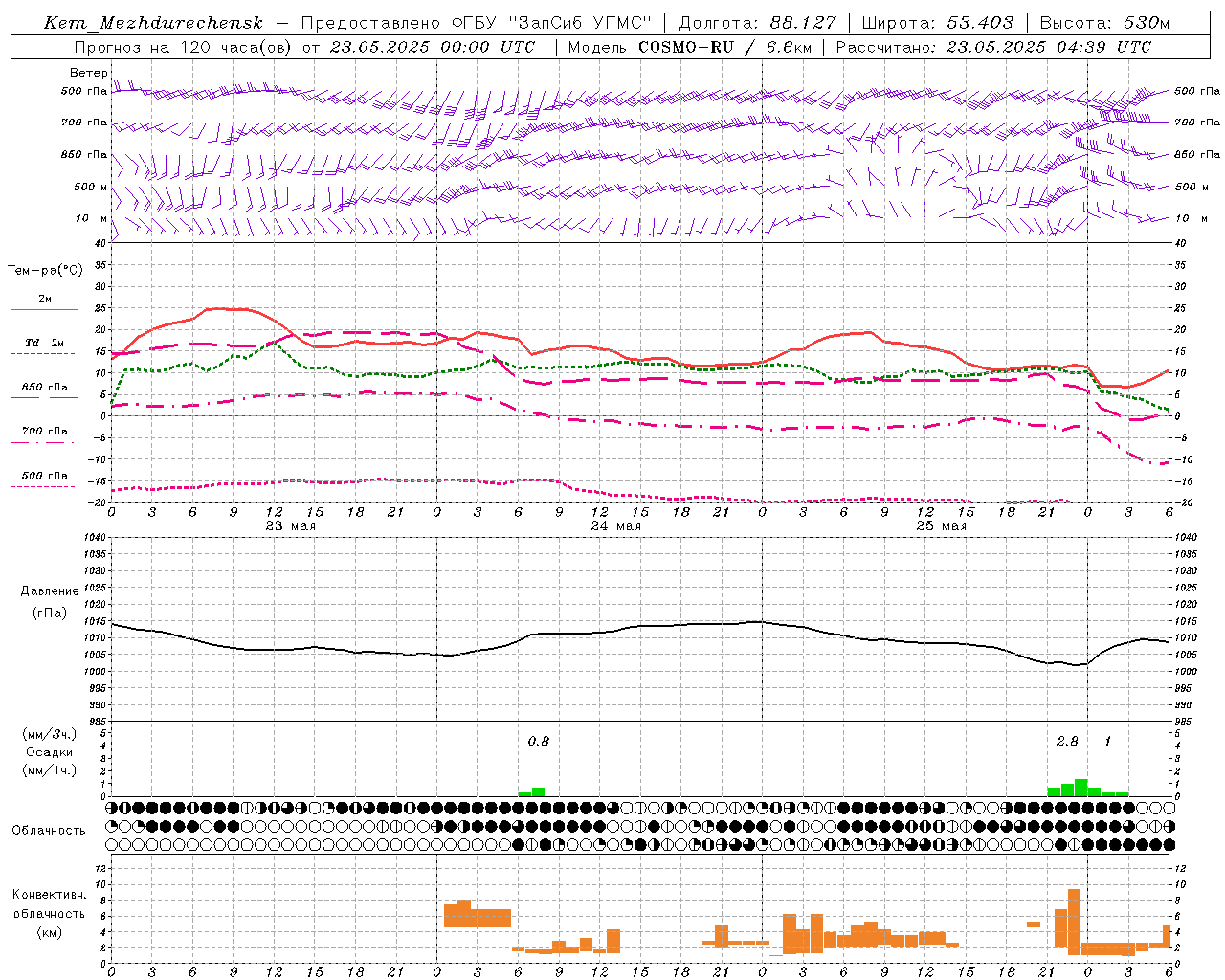This screenshot has height=980, width=1225.
Task: Click the 2.8 precipitation total value
Action: [x=1067, y=741]
